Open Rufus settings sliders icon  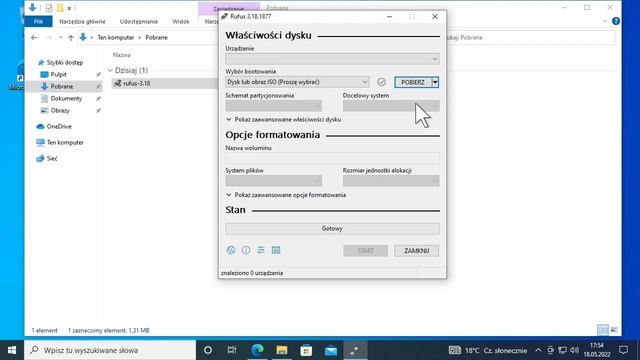coord(261,250)
